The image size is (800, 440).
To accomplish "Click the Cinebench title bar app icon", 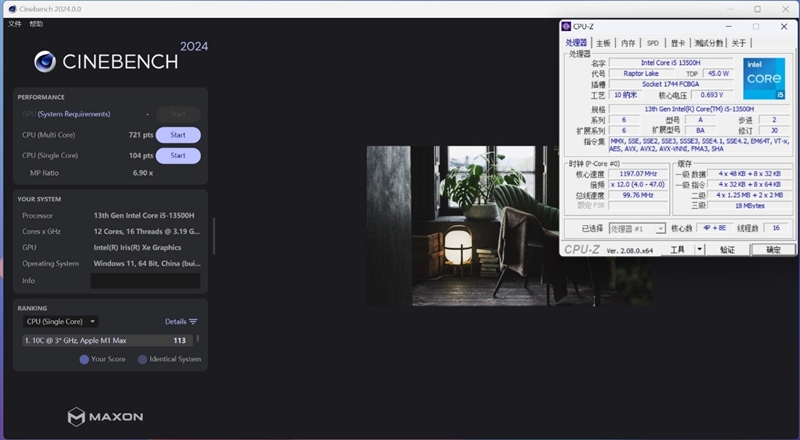I will pyautogui.click(x=8, y=8).
